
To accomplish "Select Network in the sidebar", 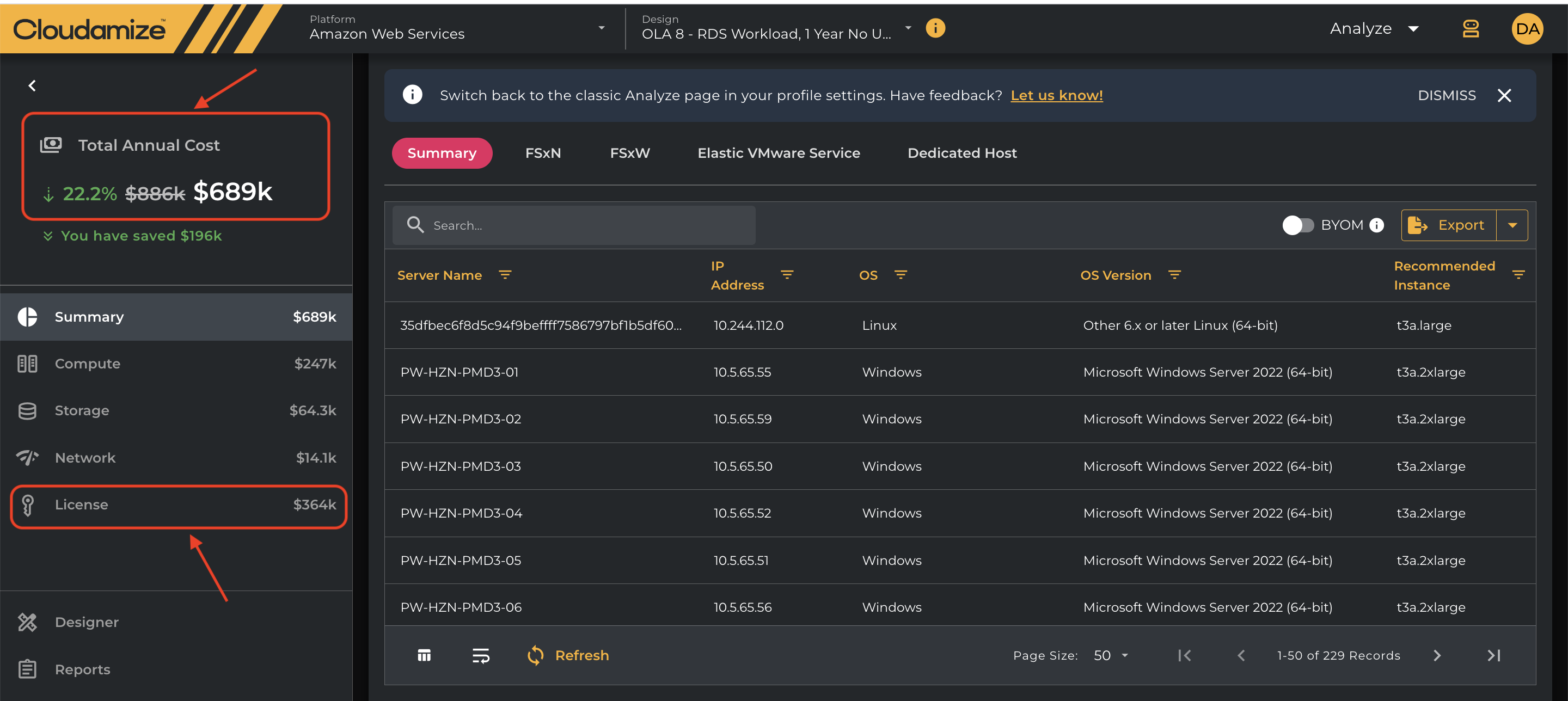I will (176, 458).
